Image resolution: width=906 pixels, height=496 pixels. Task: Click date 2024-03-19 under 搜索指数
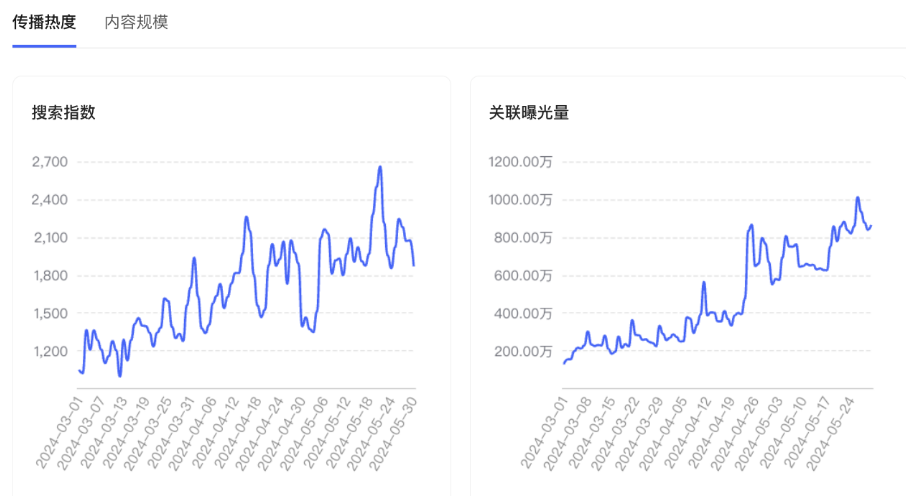pos(125,432)
